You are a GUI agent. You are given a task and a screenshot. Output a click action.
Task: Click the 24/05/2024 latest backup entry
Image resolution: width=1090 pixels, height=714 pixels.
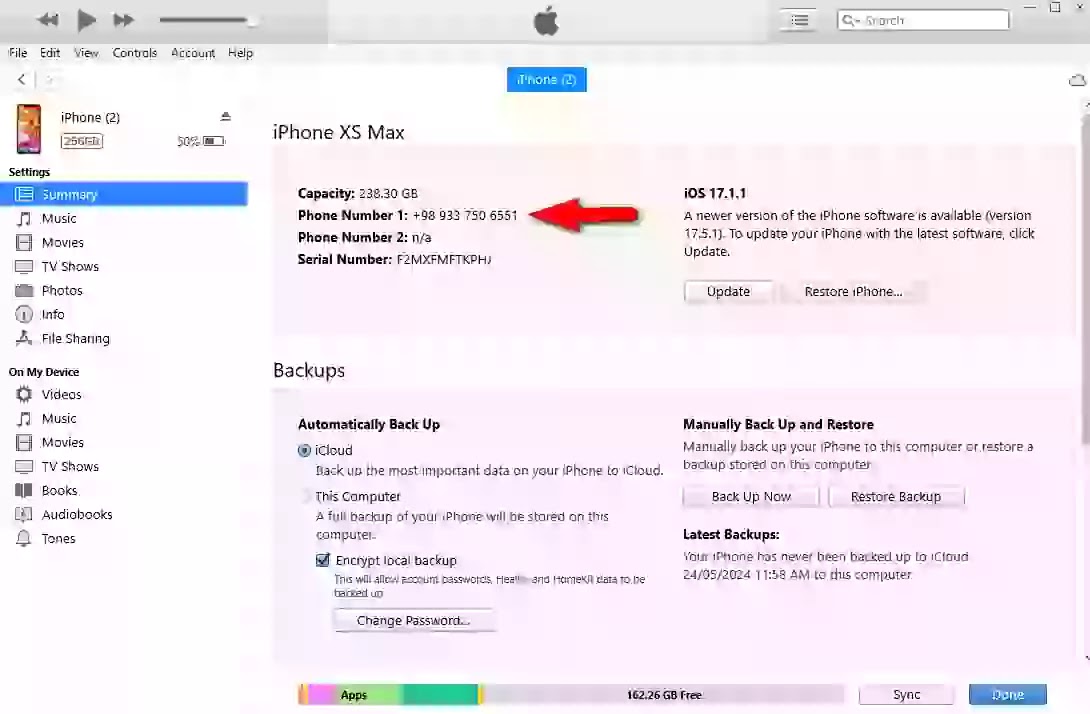(797, 575)
